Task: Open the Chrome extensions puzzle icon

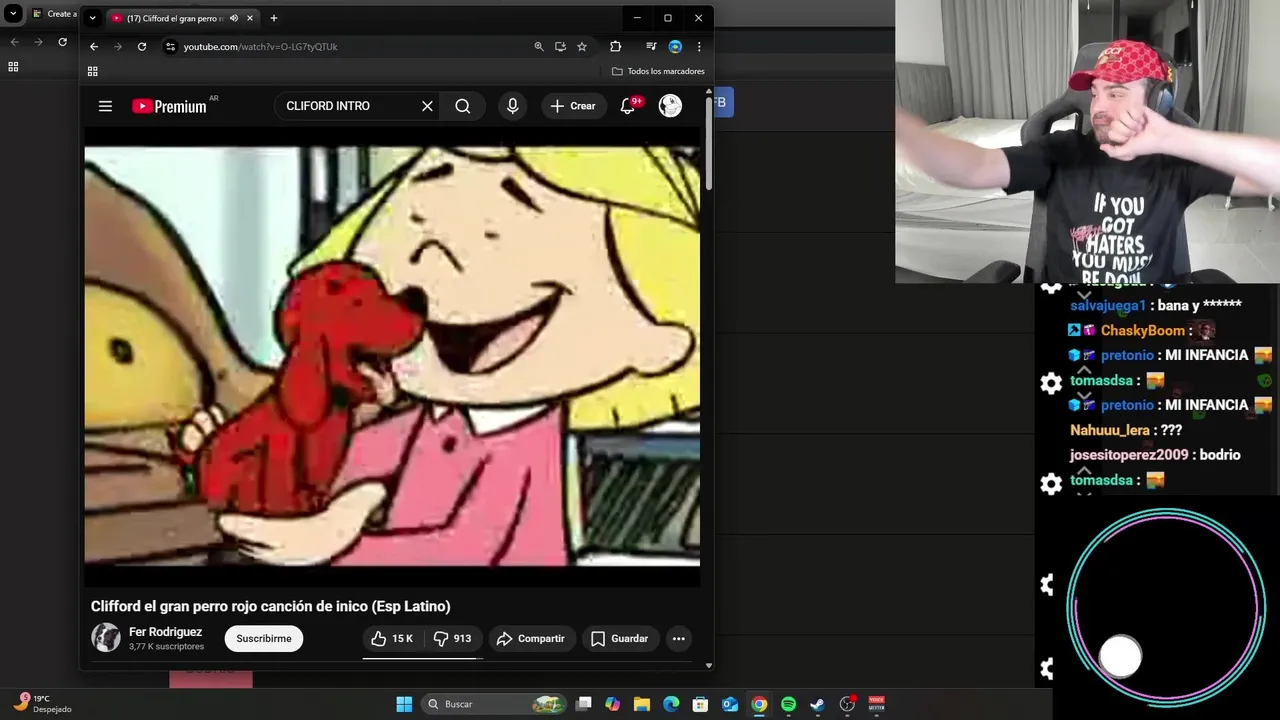Action: (615, 46)
